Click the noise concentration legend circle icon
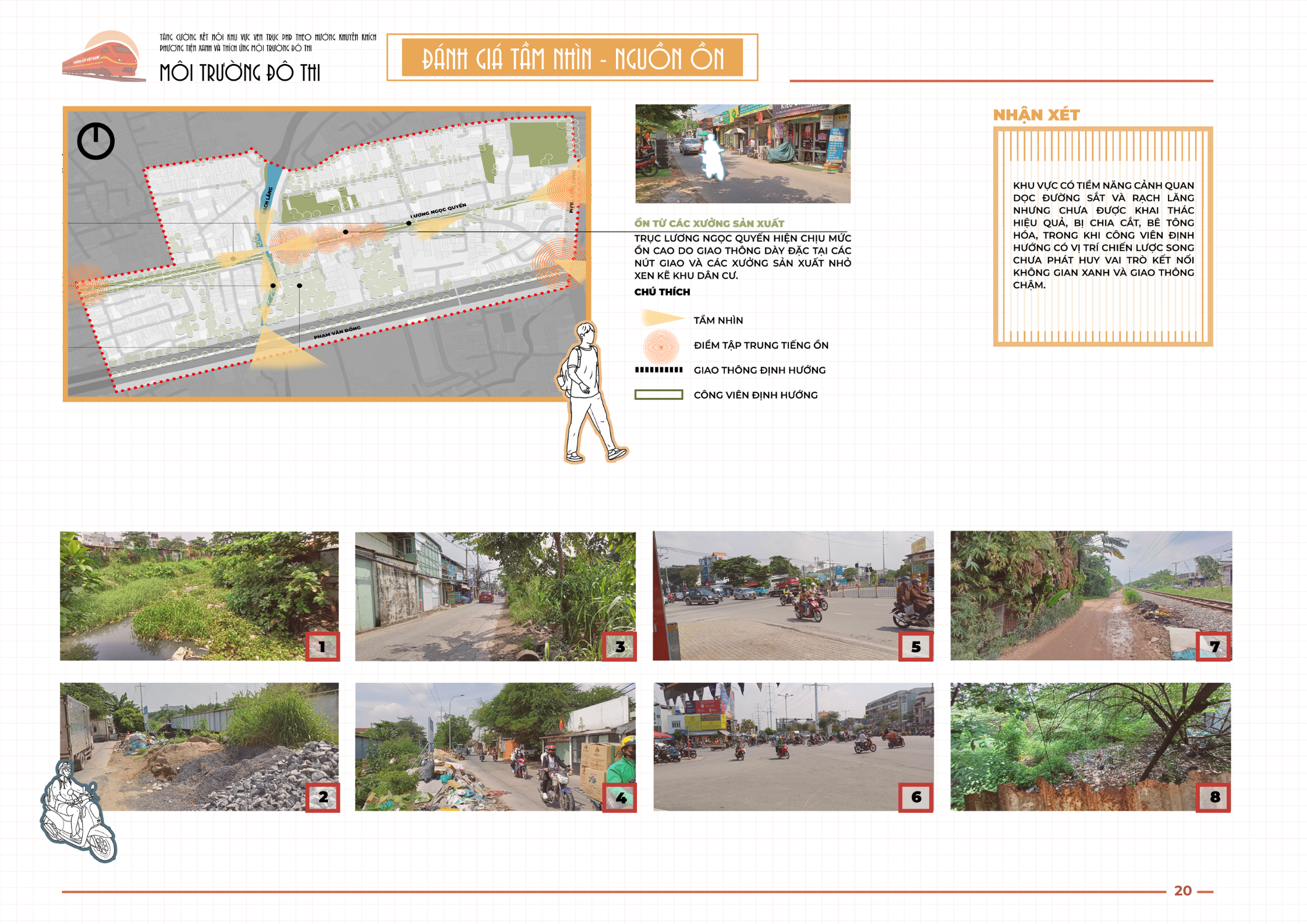The image size is (1307, 924). coord(661,346)
